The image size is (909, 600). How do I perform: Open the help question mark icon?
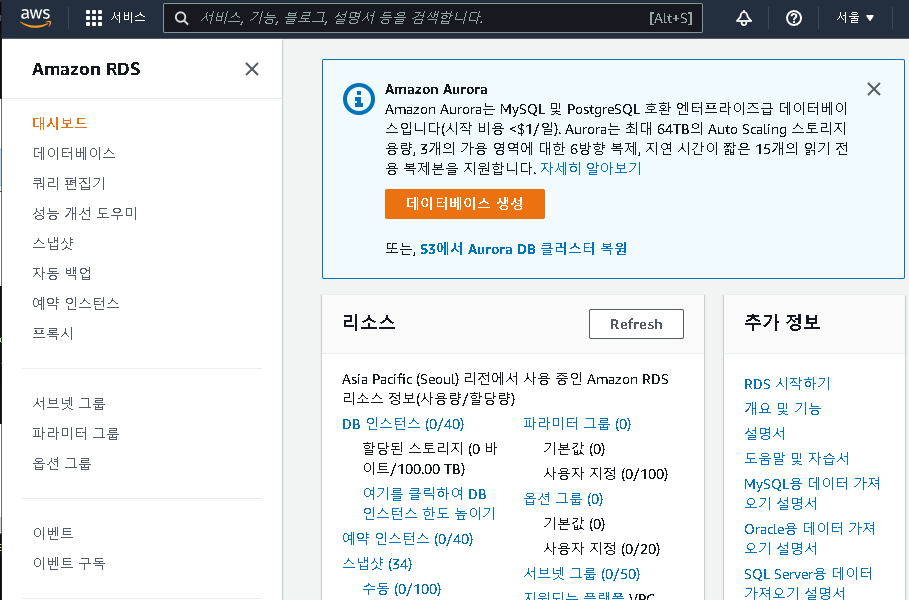(794, 18)
